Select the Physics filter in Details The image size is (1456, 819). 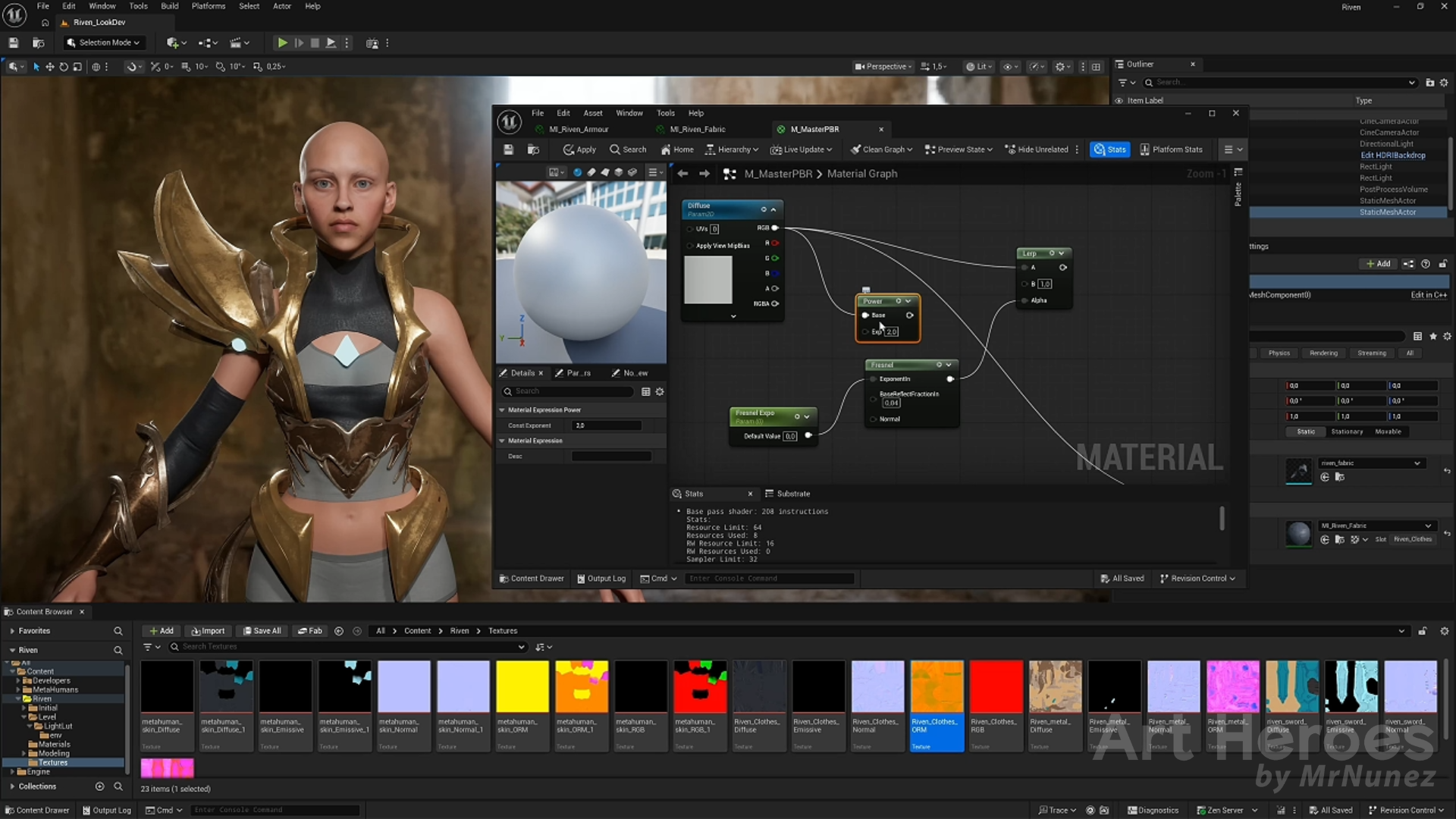pyautogui.click(x=1279, y=353)
